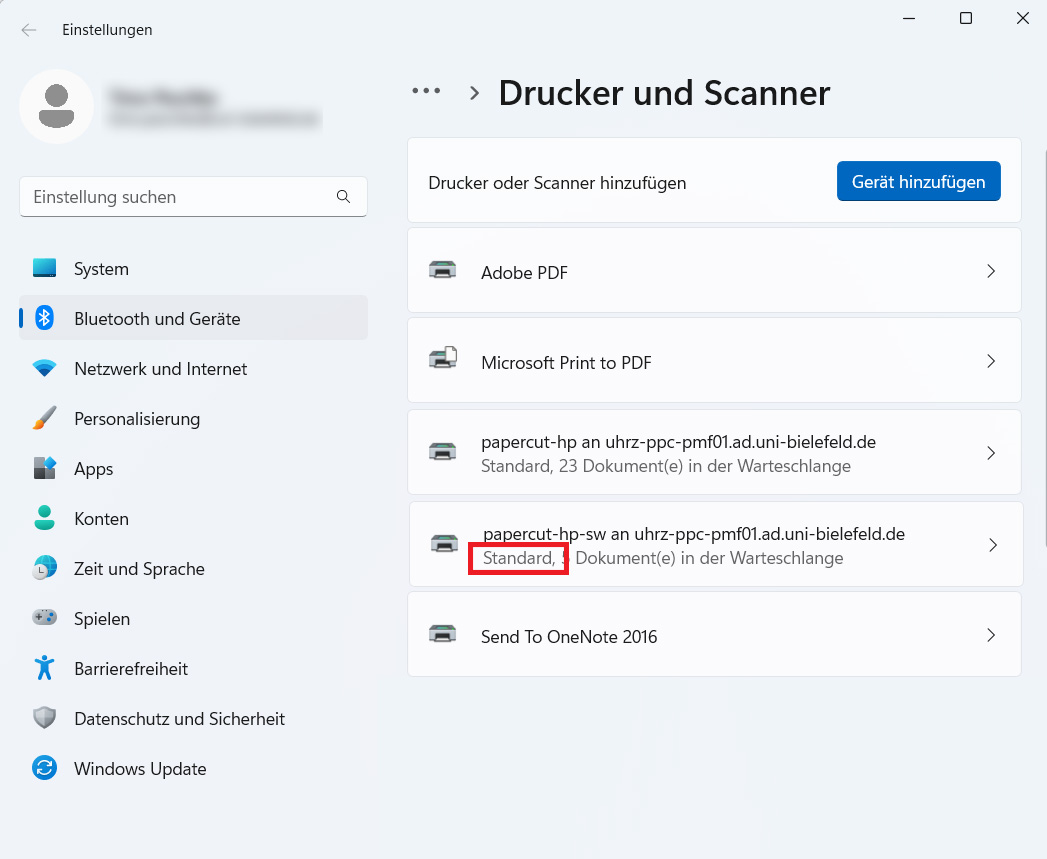Expand the Adobe PDF printer chevron

[x=991, y=271]
